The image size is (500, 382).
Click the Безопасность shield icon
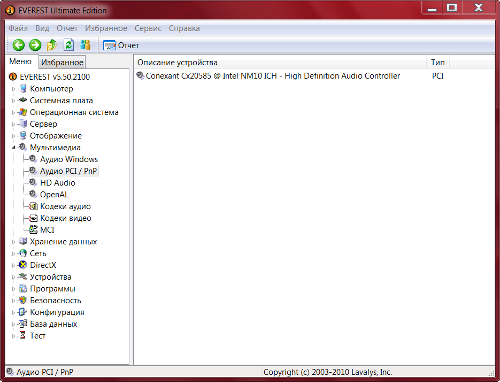click(x=23, y=300)
